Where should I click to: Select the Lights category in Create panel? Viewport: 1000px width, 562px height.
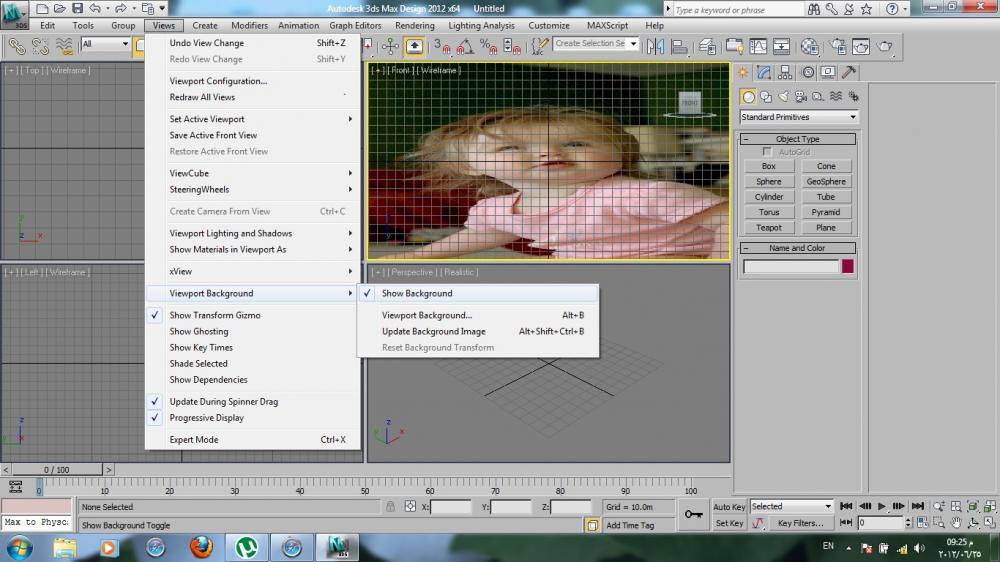[x=783, y=96]
